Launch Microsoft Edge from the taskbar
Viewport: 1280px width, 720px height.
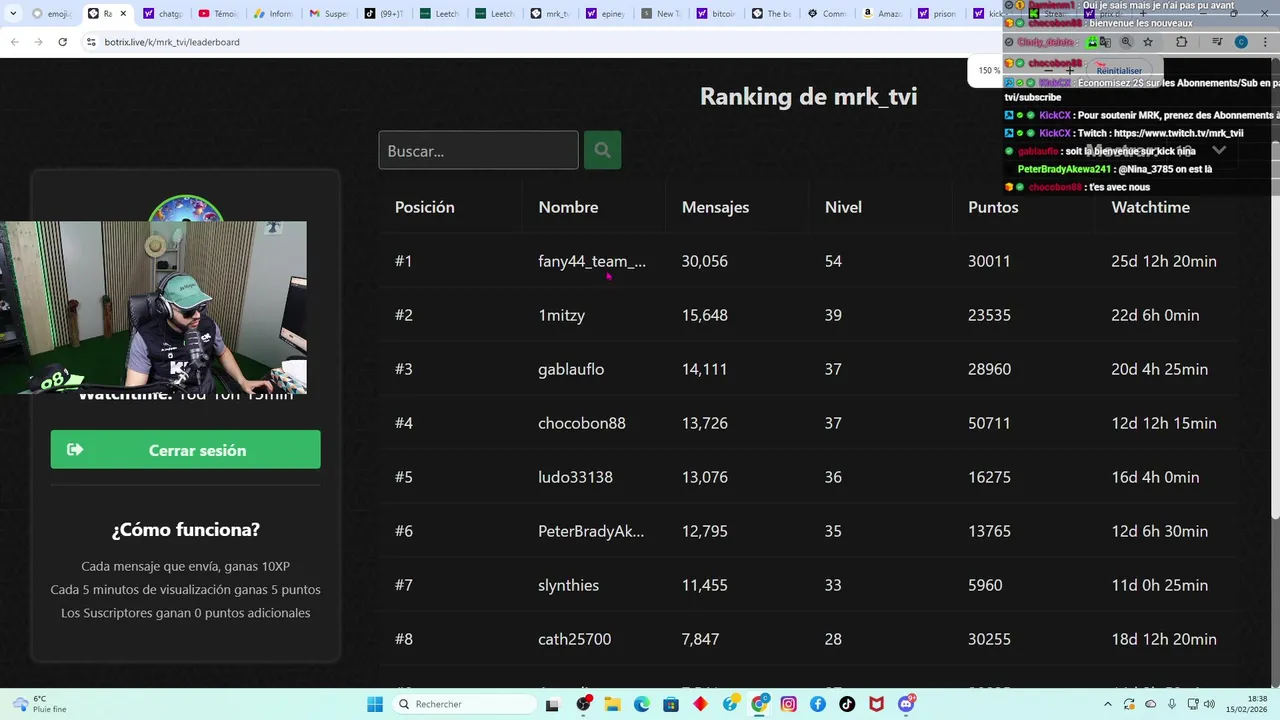click(641, 704)
